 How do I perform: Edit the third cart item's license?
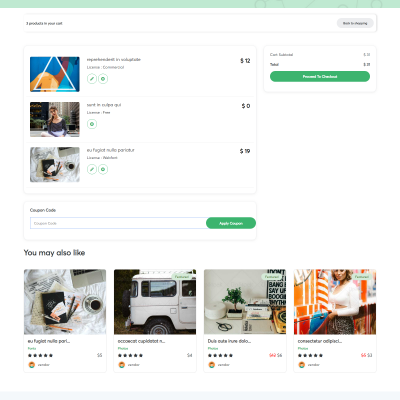pos(92,169)
